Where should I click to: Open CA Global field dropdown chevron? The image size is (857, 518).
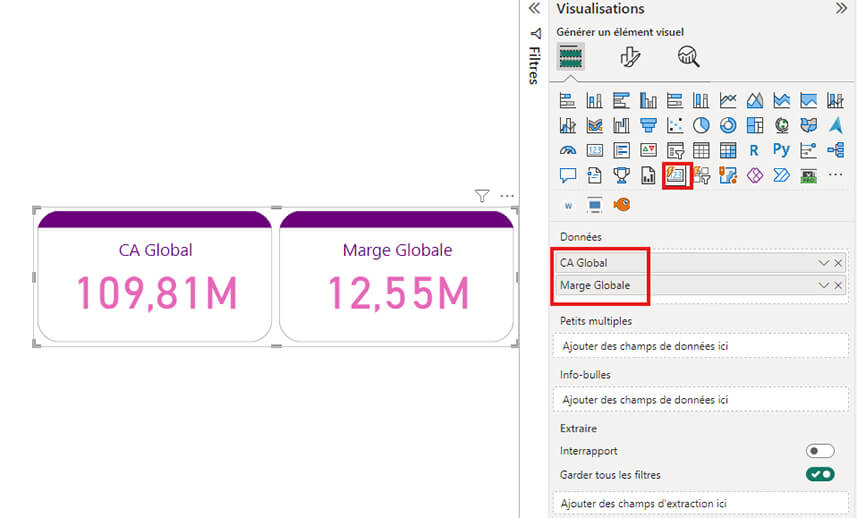[824, 263]
